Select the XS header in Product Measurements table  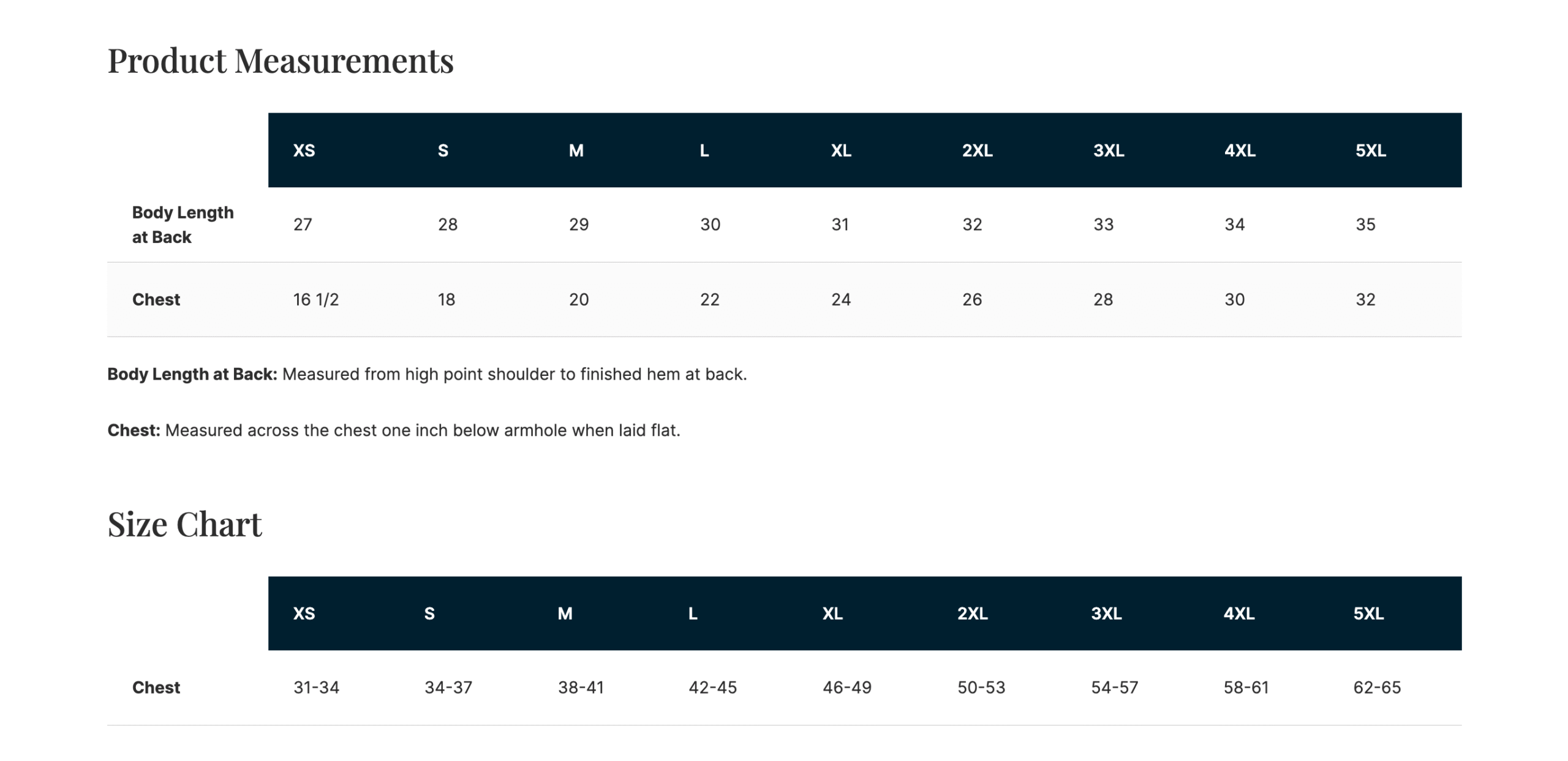pyautogui.click(x=304, y=151)
